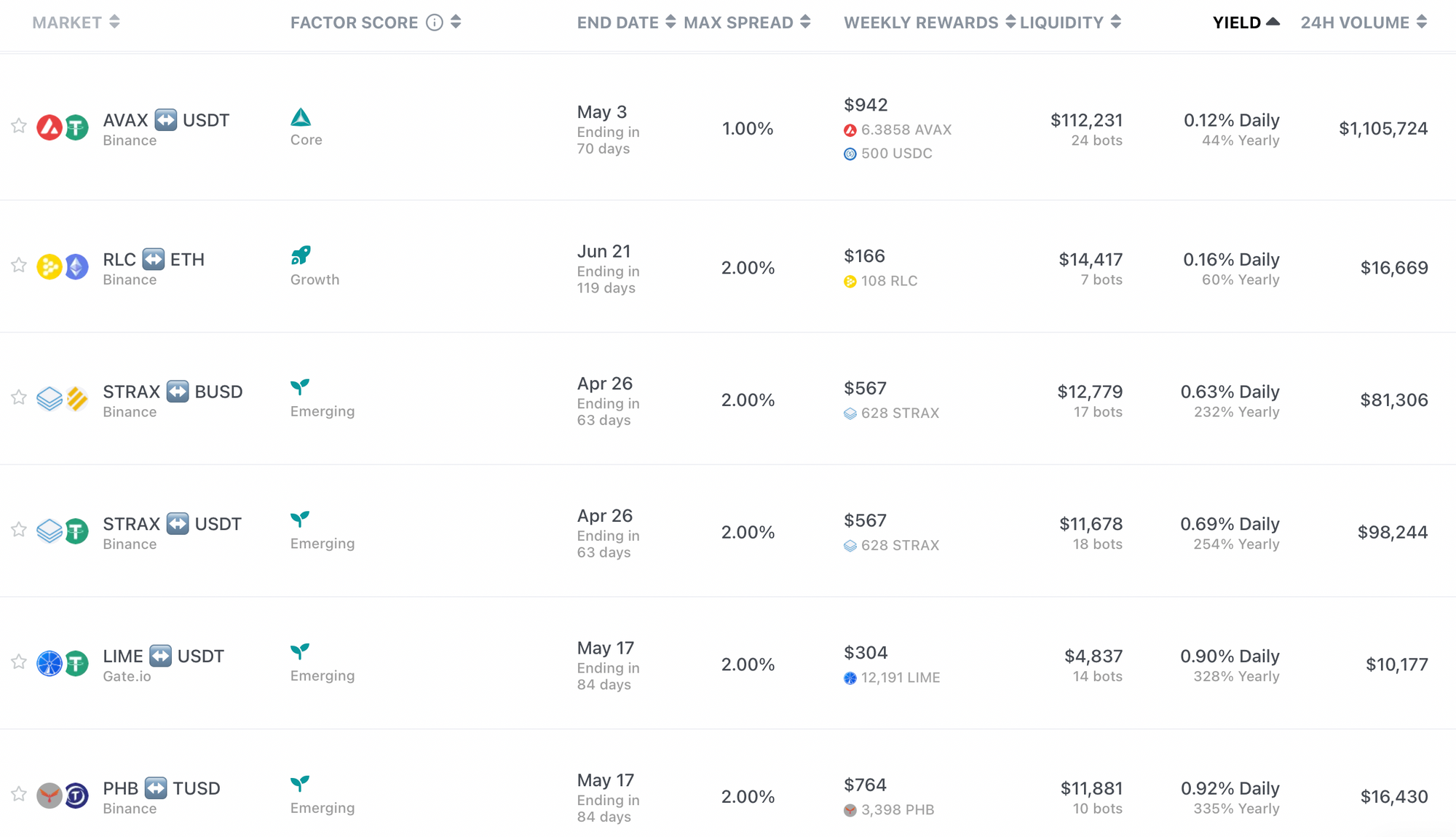Image resolution: width=1456 pixels, height=837 pixels.
Task: Click the $1,105,724 volume value
Action: 1383,129
